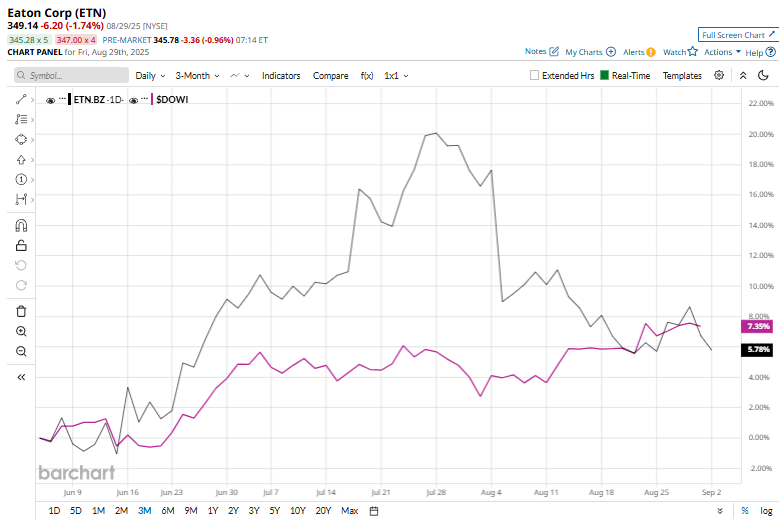Click the black ETN.BZ color swatch
Screen dimensions: 782x527
coord(69,100)
